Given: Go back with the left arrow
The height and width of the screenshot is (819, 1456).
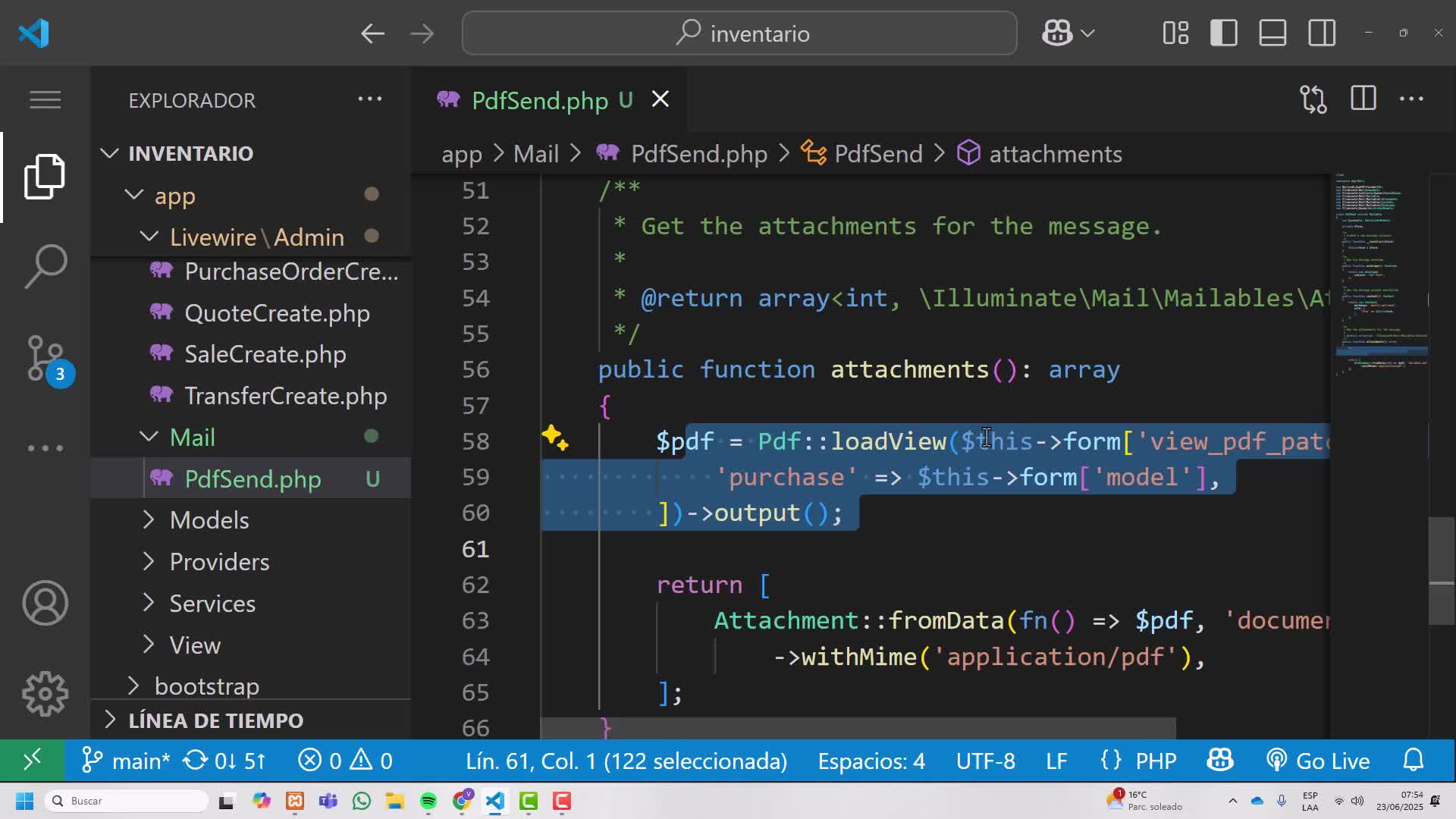Looking at the screenshot, I should tap(372, 33).
